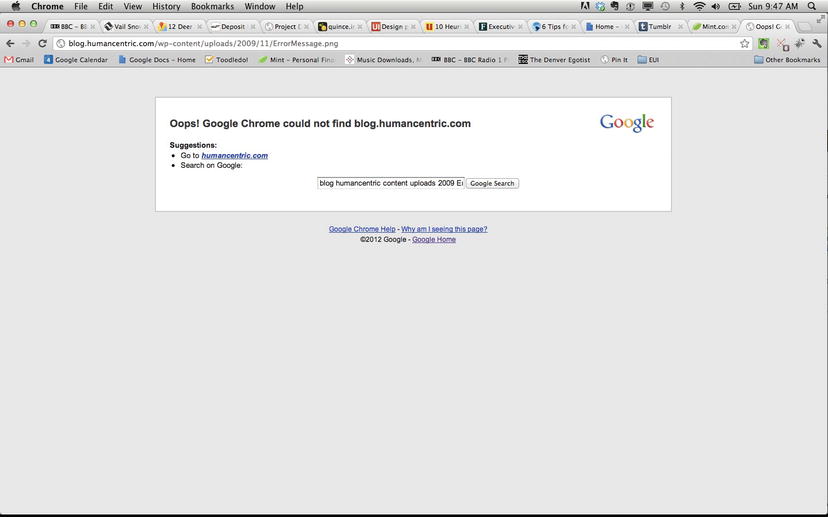Open 'Why am I seeing this page?' link
This screenshot has width=828, height=517.
[x=444, y=229]
